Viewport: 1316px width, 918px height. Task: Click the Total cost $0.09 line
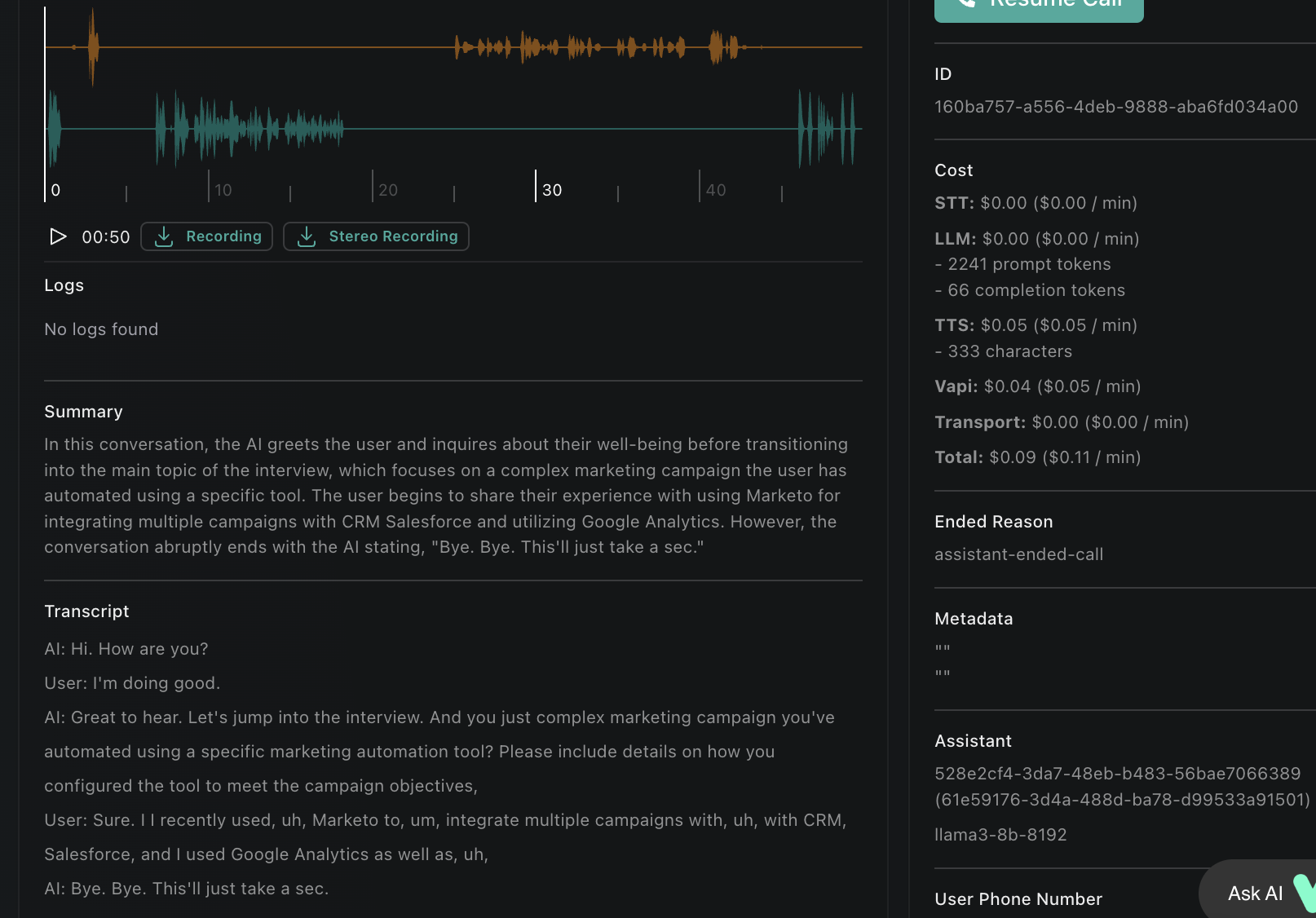tap(1037, 457)
